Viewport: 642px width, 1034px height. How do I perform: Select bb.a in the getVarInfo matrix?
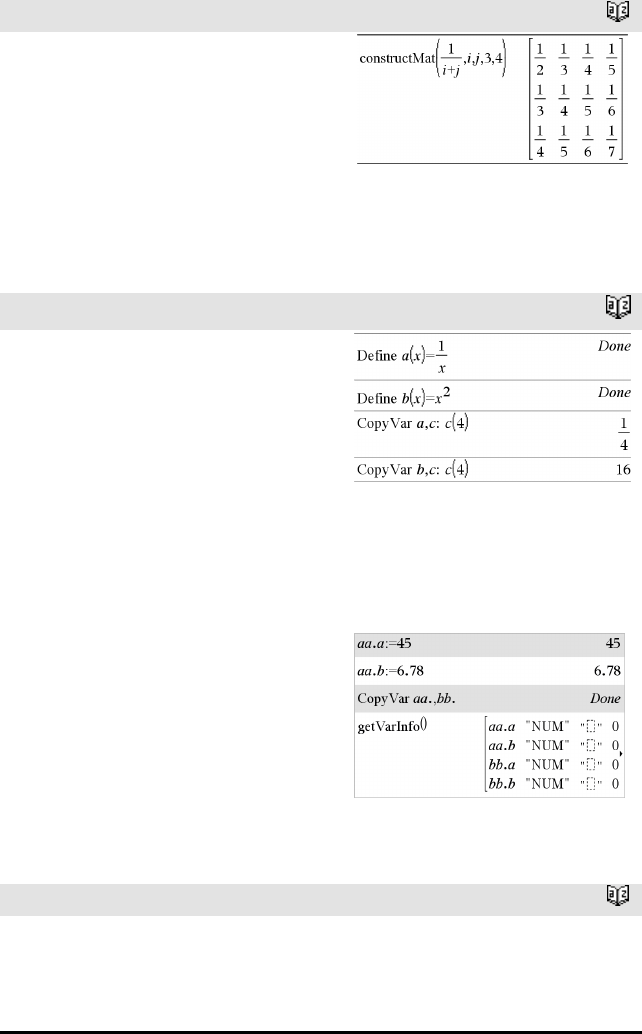502,764
